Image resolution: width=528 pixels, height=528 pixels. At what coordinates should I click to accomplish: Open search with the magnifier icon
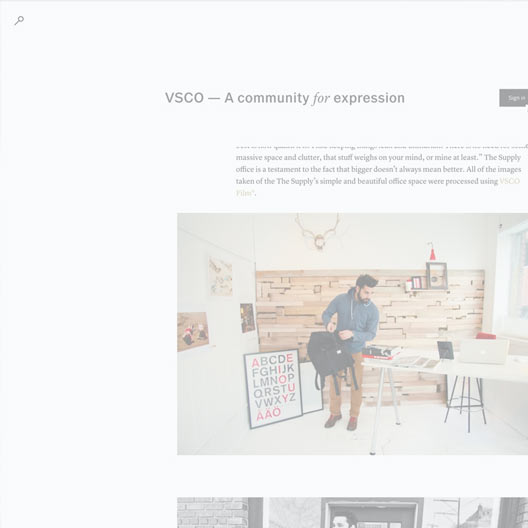click(19, 21)
